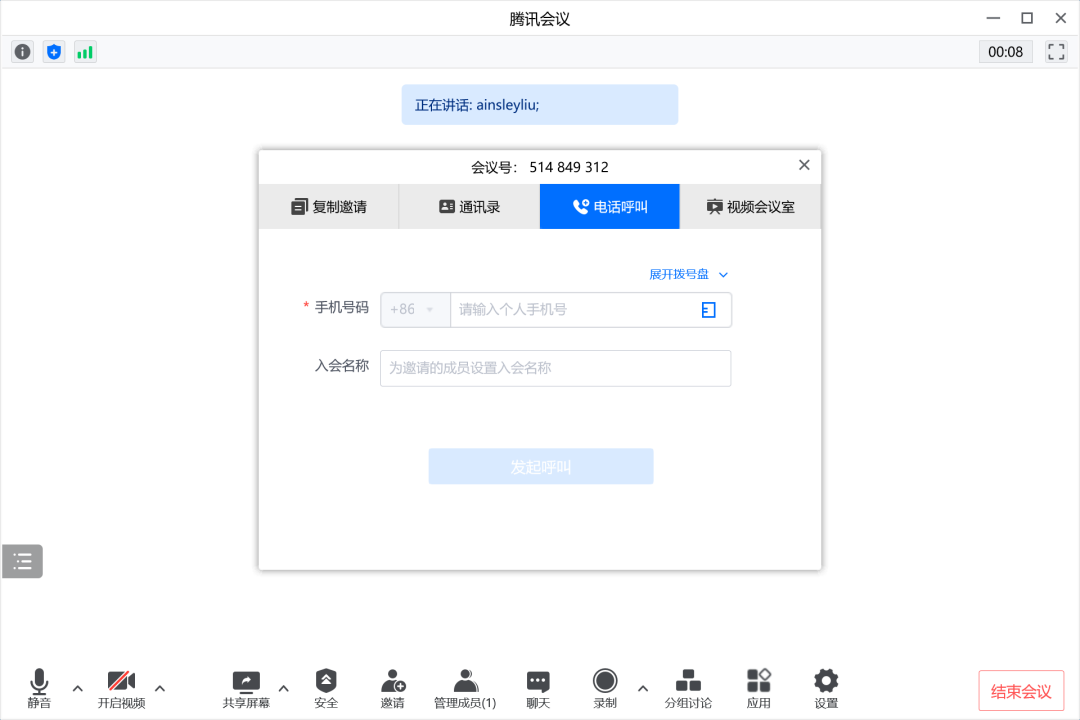Start screen sharing (共享屏幕)
This screenshot has height=720, width=1080.
pos(246,688)
